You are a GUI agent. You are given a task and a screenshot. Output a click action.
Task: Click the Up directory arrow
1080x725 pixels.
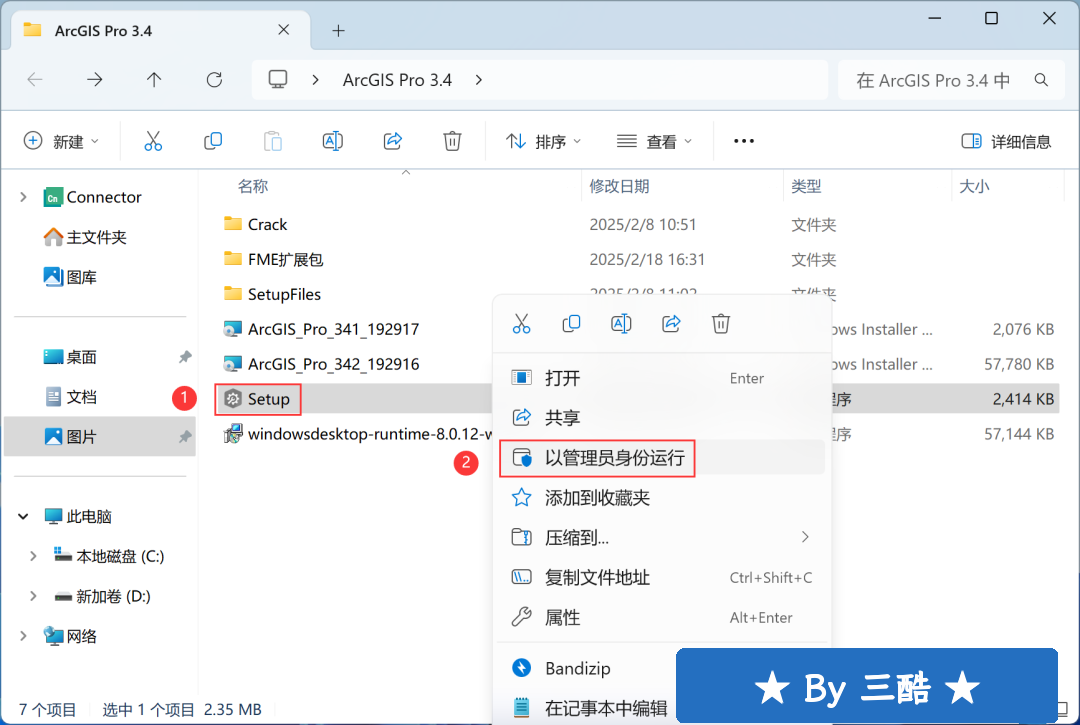(x=154, y=80)
